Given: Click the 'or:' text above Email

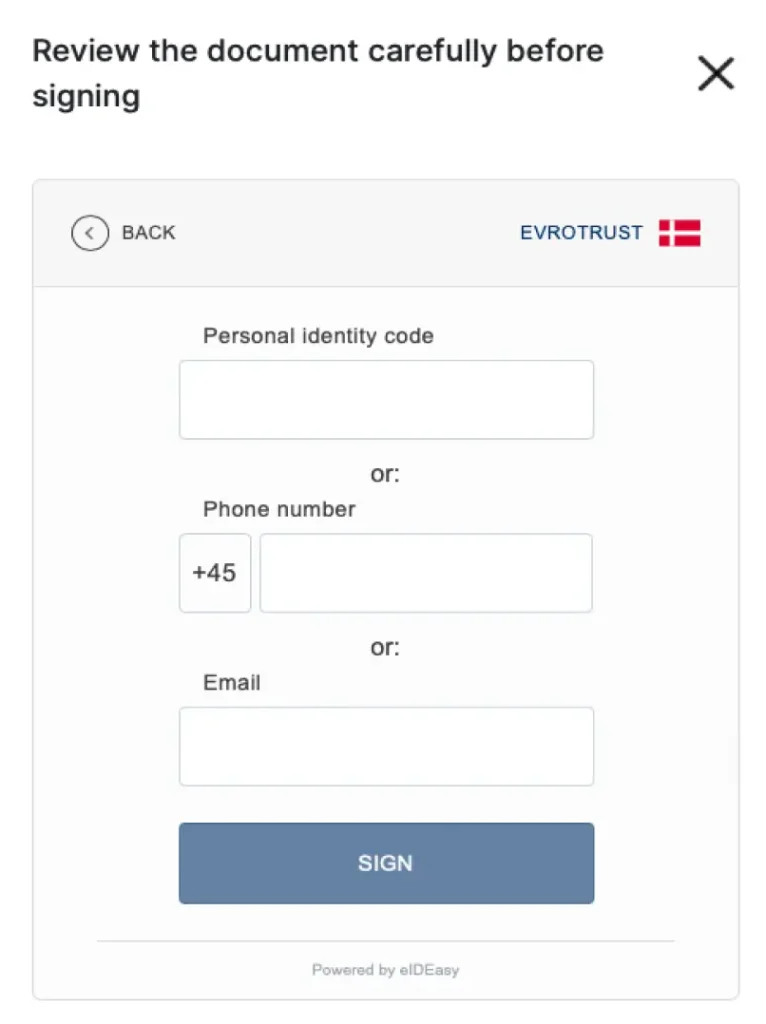Looking at the screenshot, I should (385, 647).
